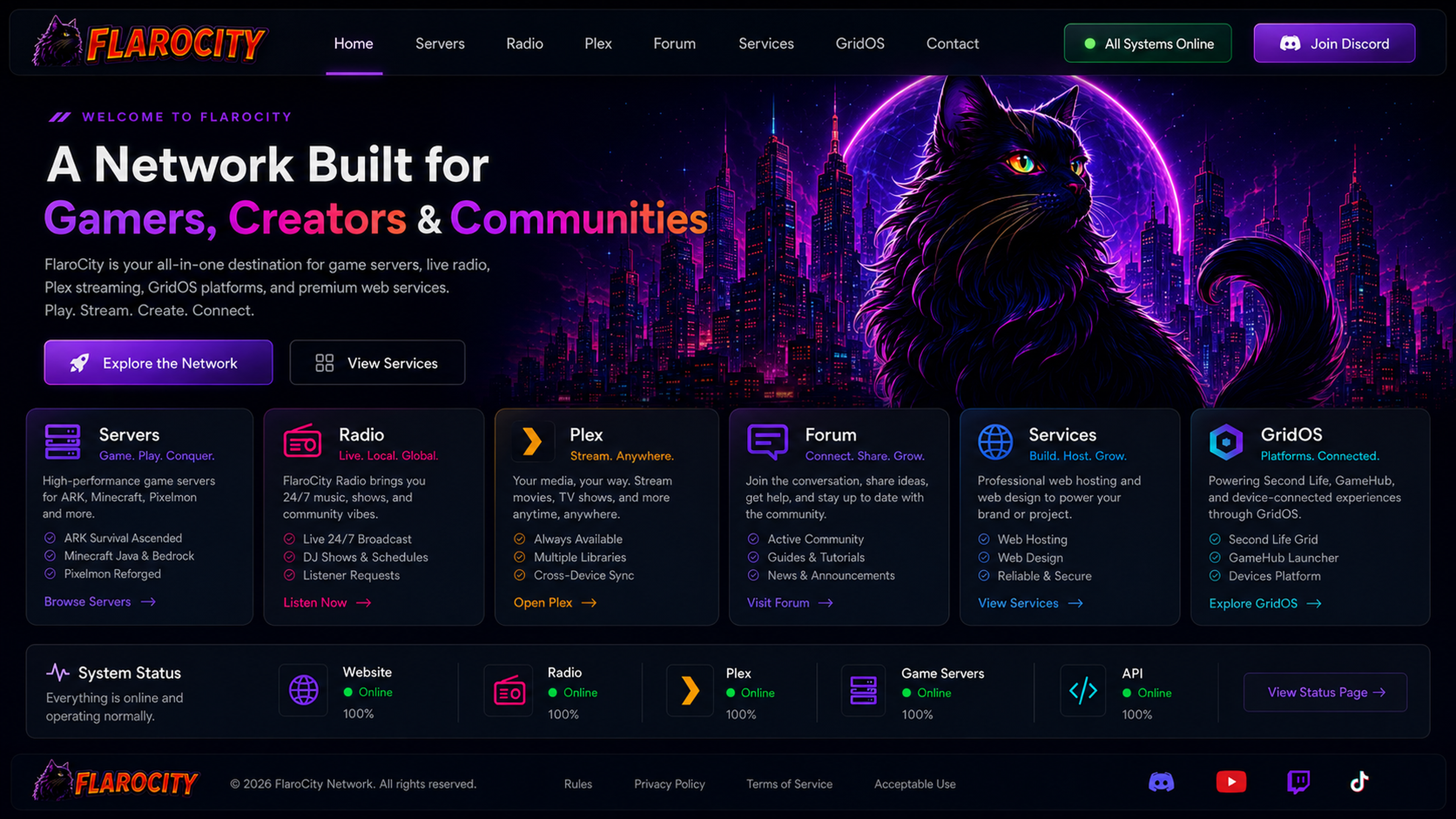Screen dimensions: 1456x819
Task: Click the WELCOME TO FLAROCITY tagline
Action: click(x=187, y=117)
